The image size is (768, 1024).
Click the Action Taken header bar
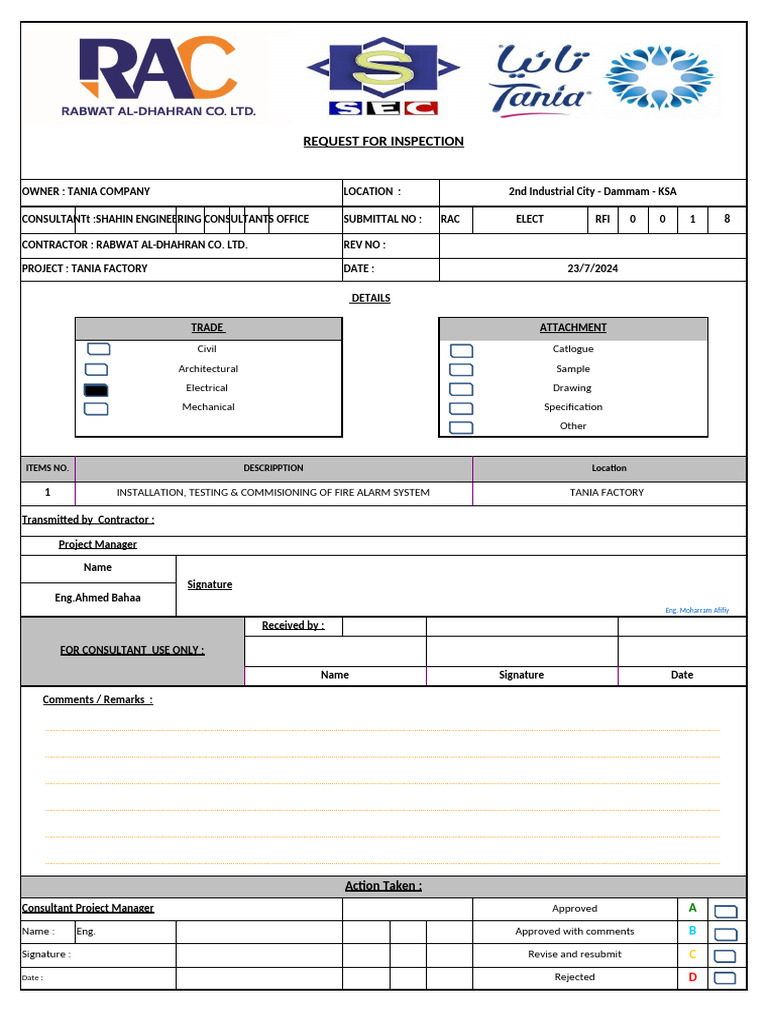tap(383, 887)
